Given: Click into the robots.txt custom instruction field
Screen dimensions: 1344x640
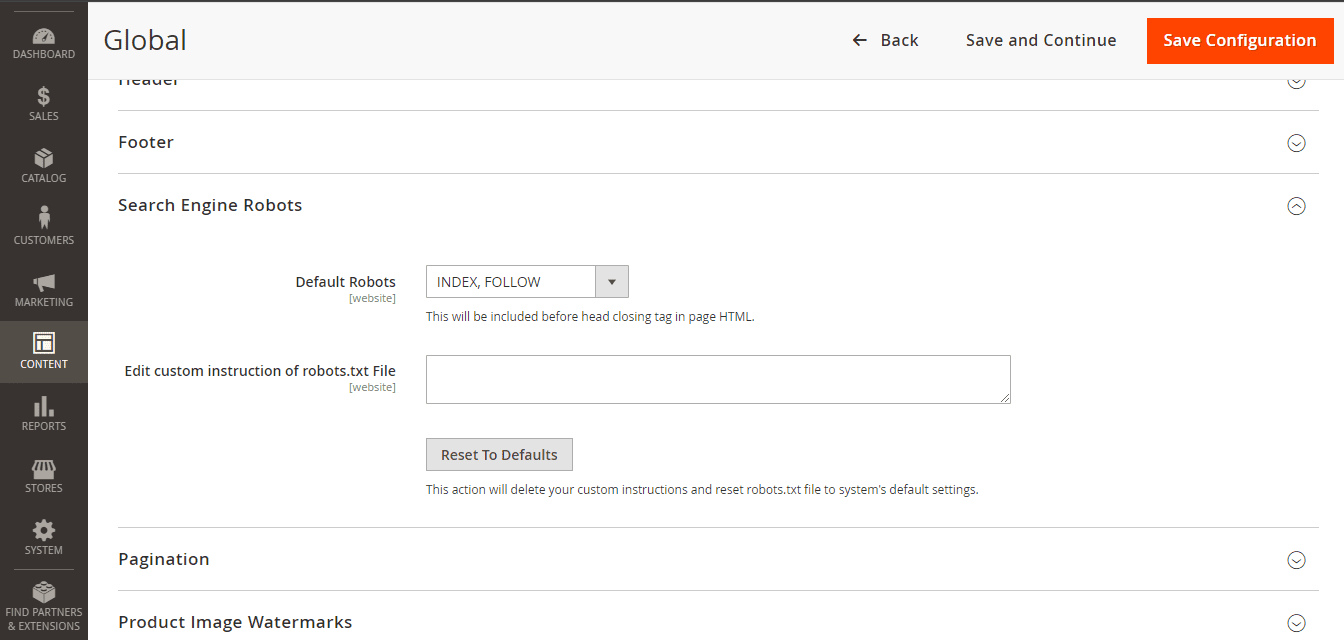Looking at the screenshot, I should click(x=718, y=380).
